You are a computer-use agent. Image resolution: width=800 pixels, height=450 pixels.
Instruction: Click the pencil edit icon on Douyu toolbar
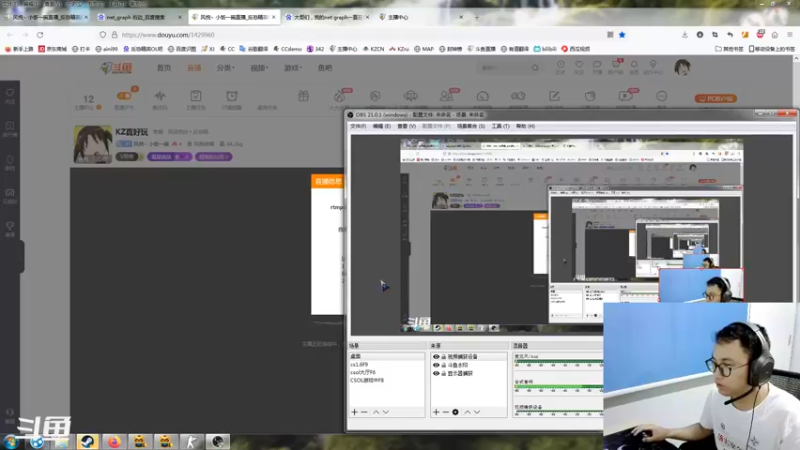[x=554, y=96]
